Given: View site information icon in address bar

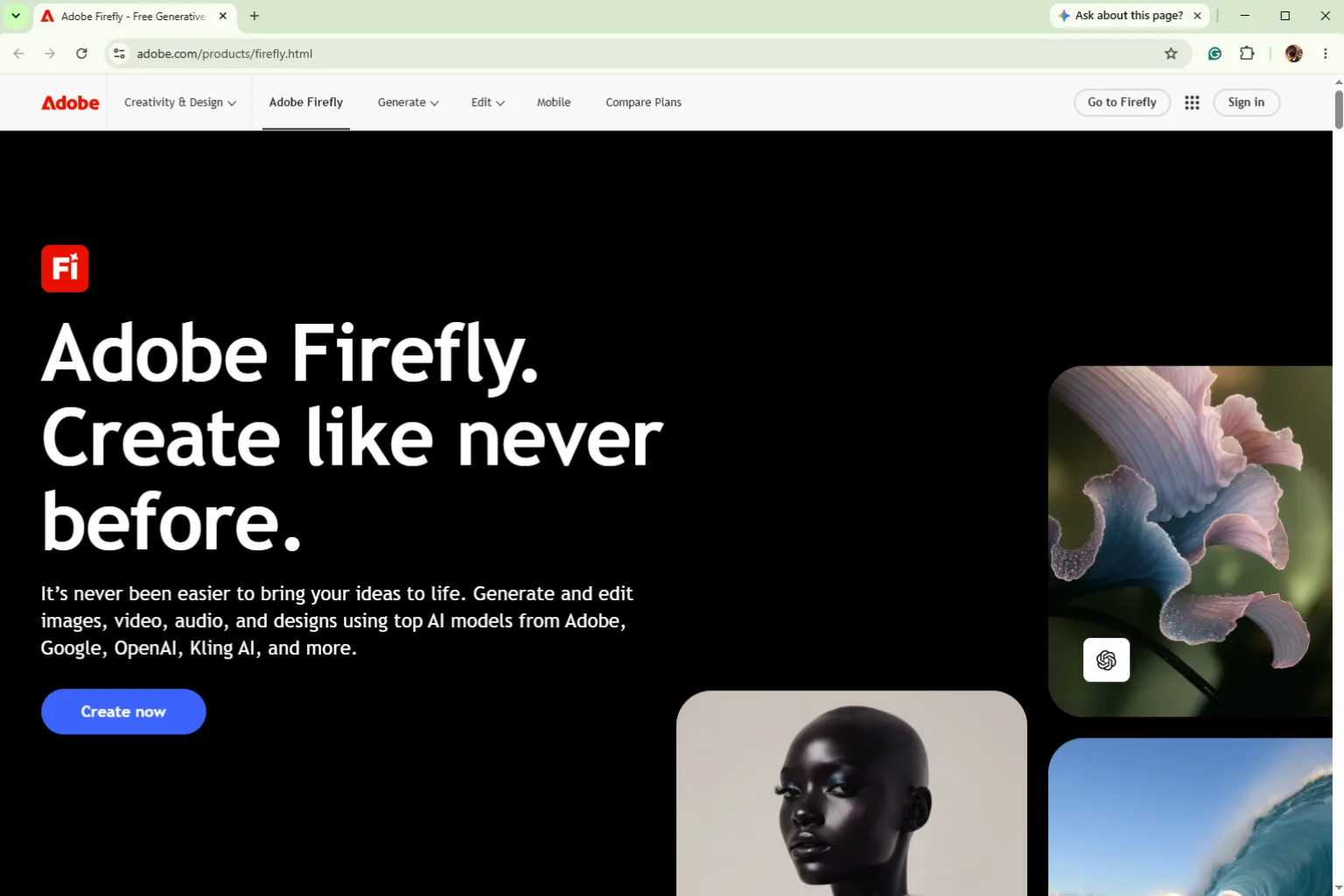Looking at the screenshot, I should tap(120, 53).
